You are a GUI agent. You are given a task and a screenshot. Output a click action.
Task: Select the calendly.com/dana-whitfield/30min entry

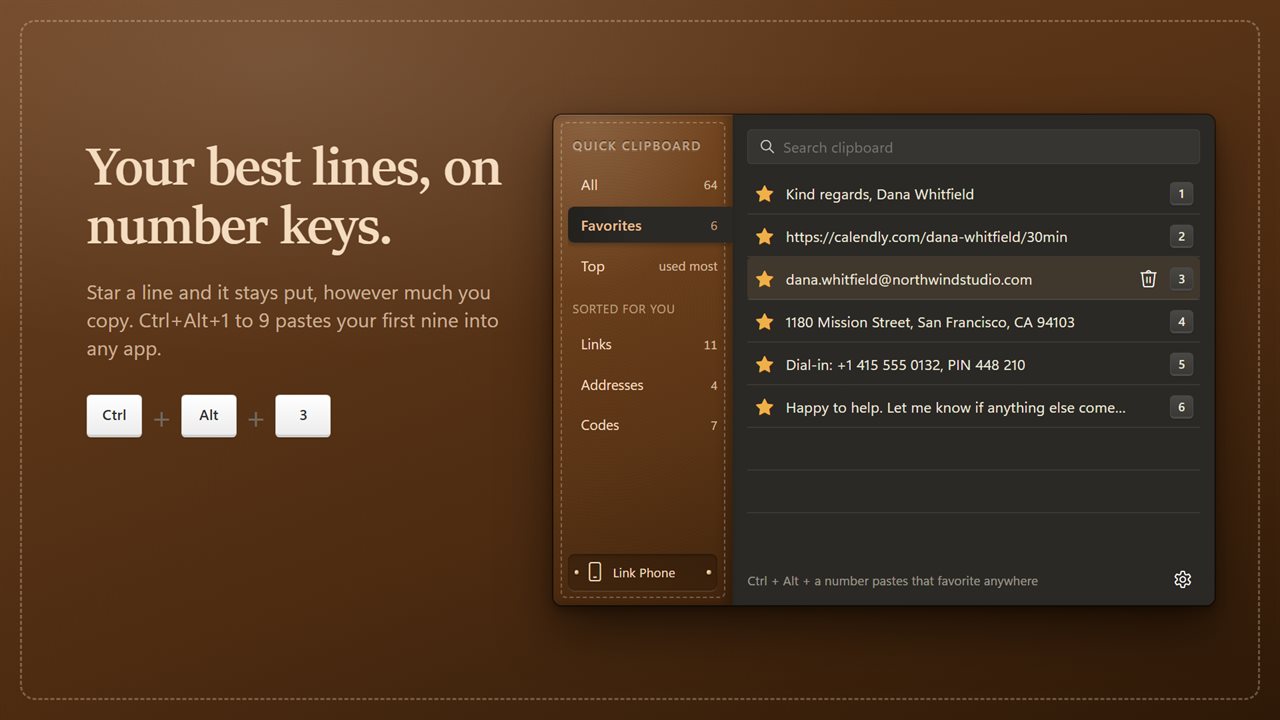point(973,237)
